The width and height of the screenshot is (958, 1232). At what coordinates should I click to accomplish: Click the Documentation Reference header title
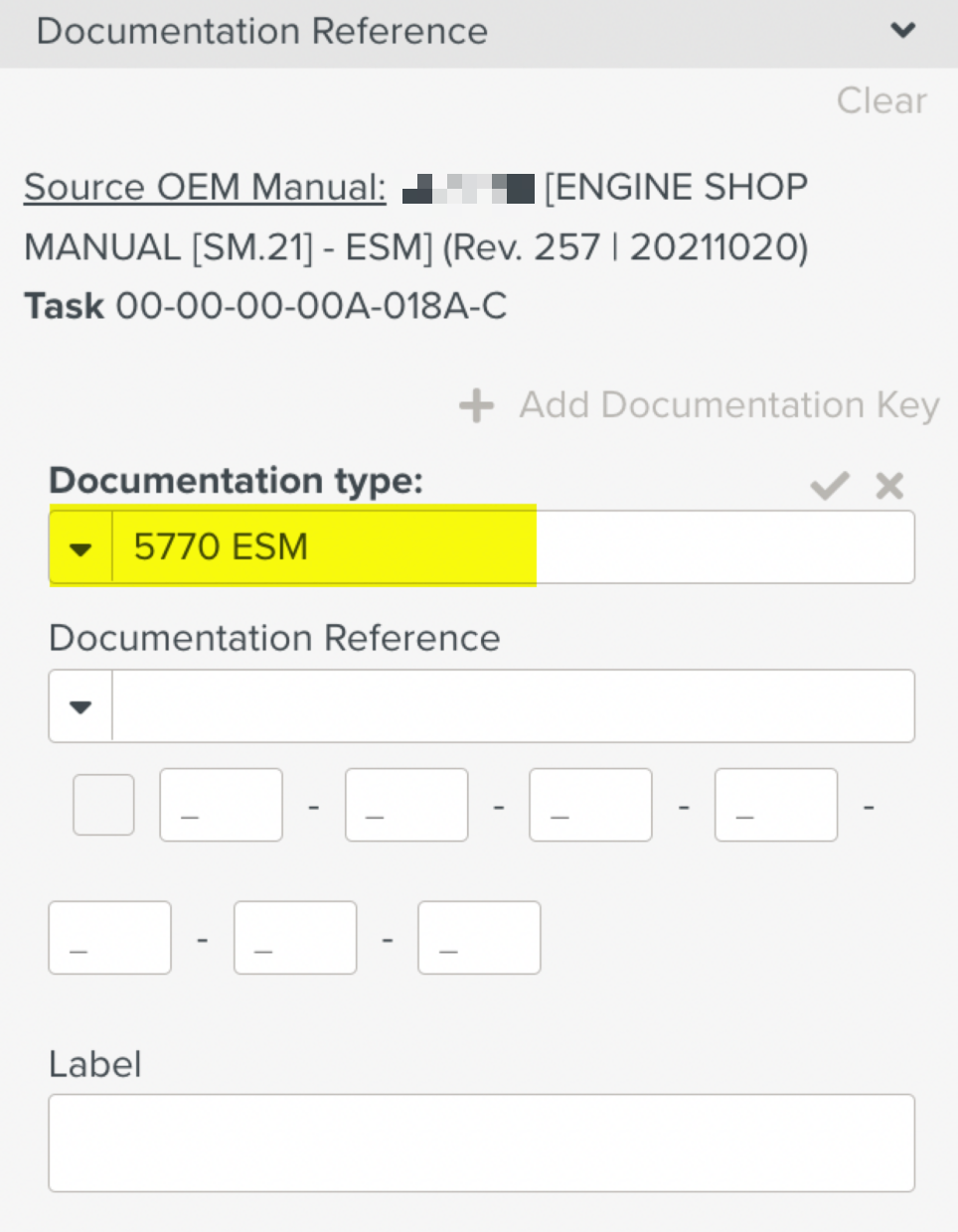[261, 31]
